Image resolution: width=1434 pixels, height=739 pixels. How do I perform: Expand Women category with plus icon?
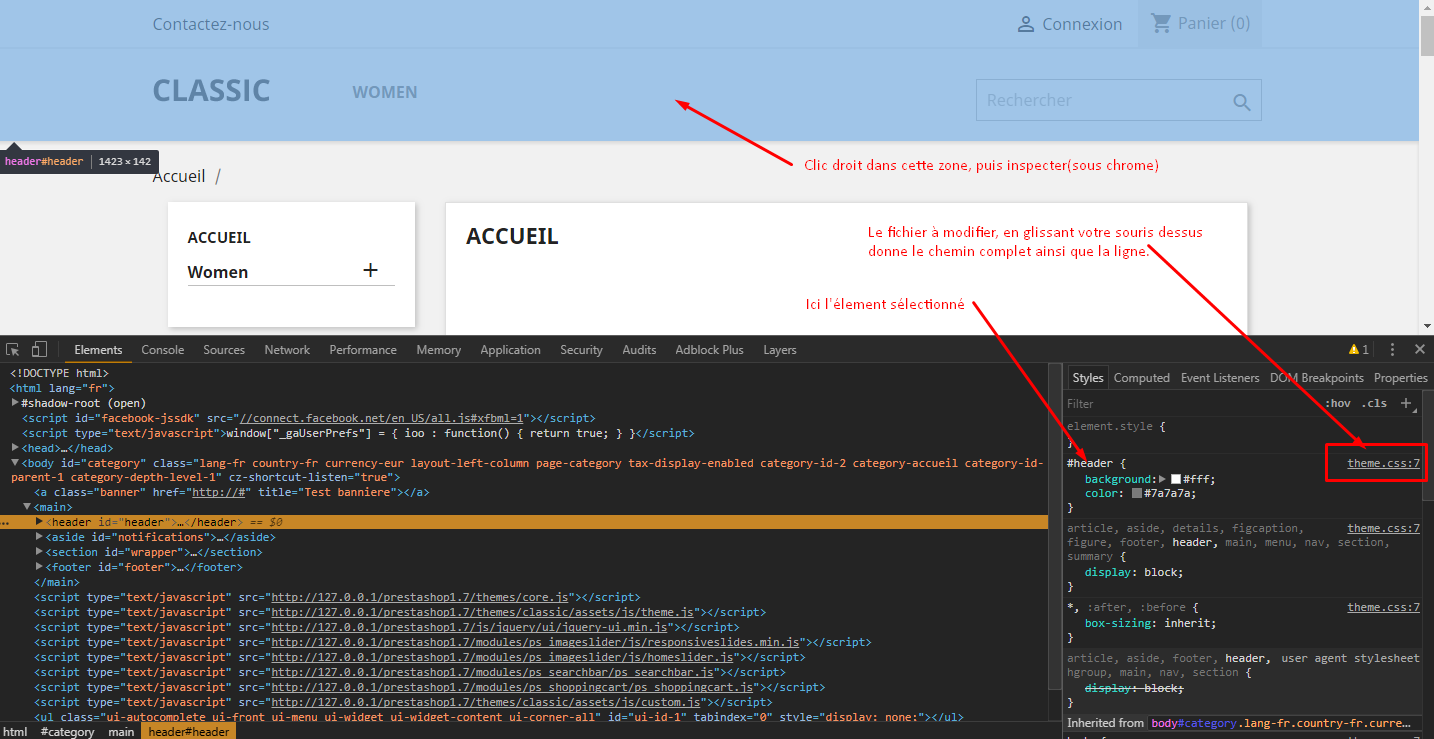coord(370,270)
